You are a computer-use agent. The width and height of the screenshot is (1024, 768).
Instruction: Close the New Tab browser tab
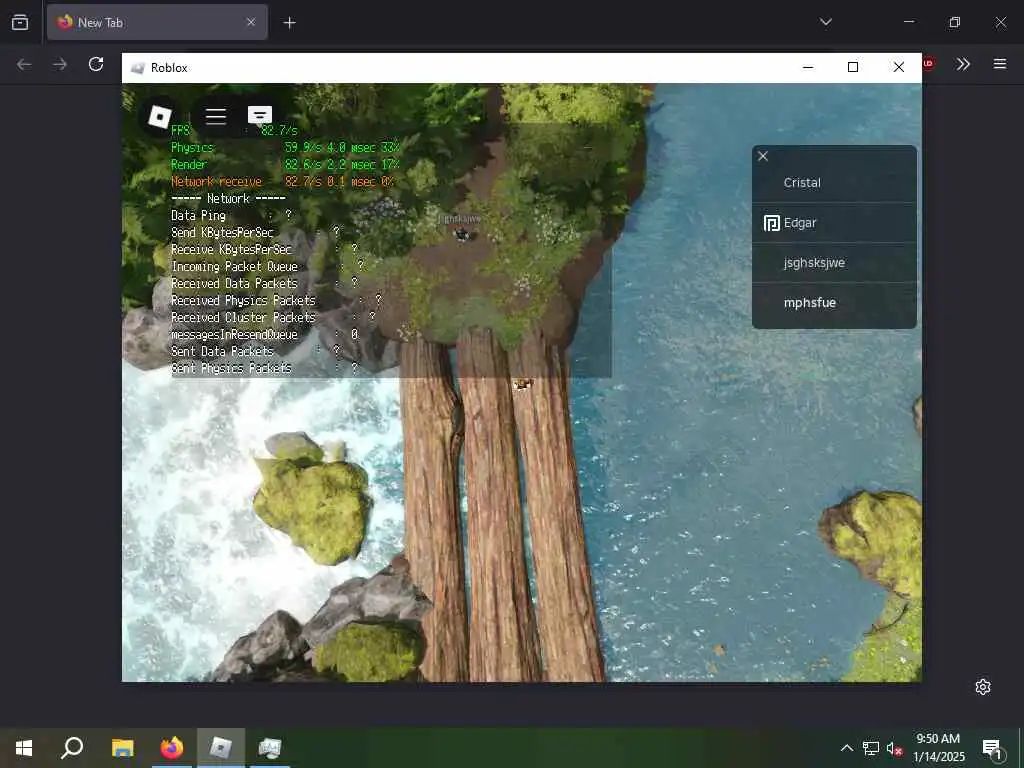[251, 22]
